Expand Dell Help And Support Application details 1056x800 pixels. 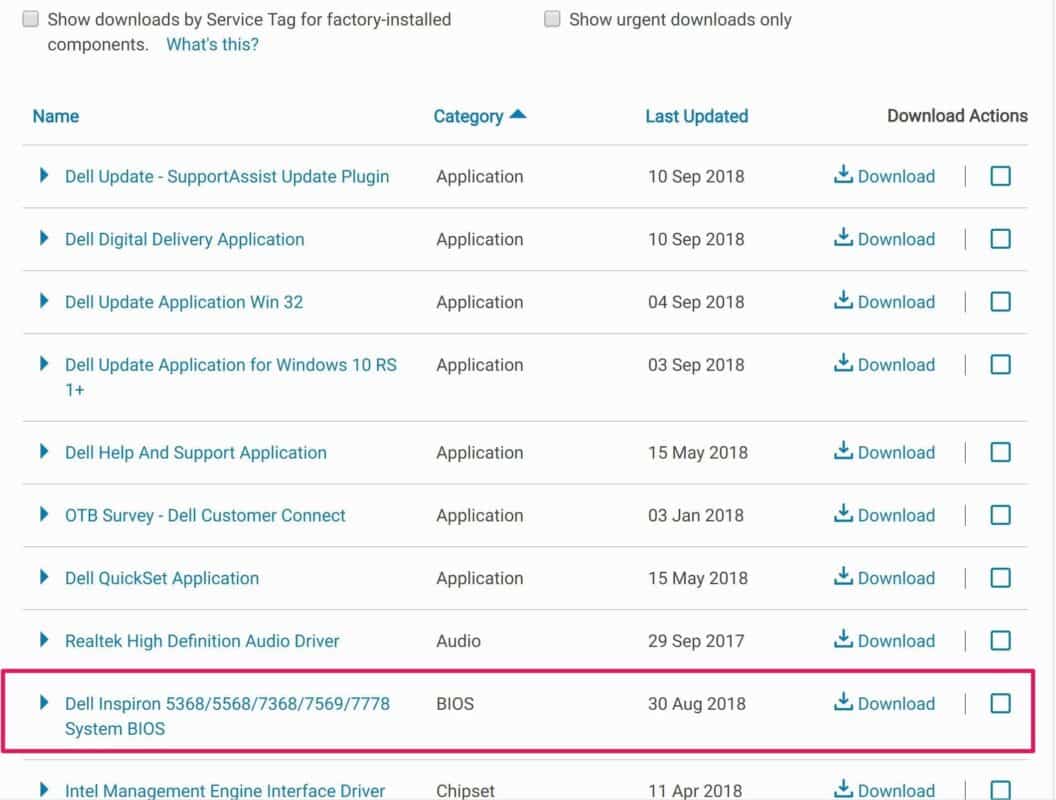[x=44, y=451]
